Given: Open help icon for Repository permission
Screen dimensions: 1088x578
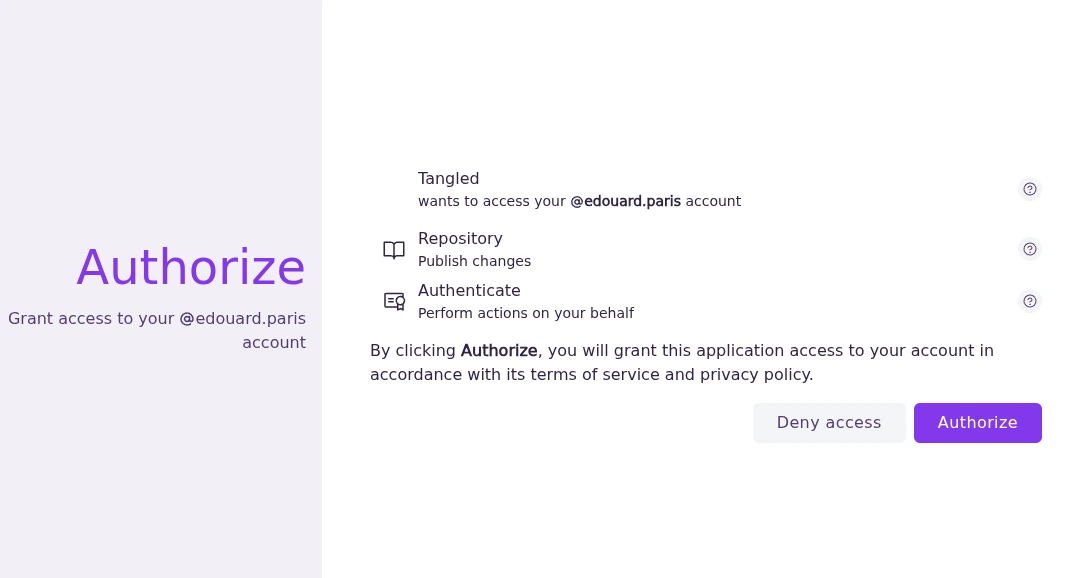Looking at the screenshot, I should point(1030,249).
